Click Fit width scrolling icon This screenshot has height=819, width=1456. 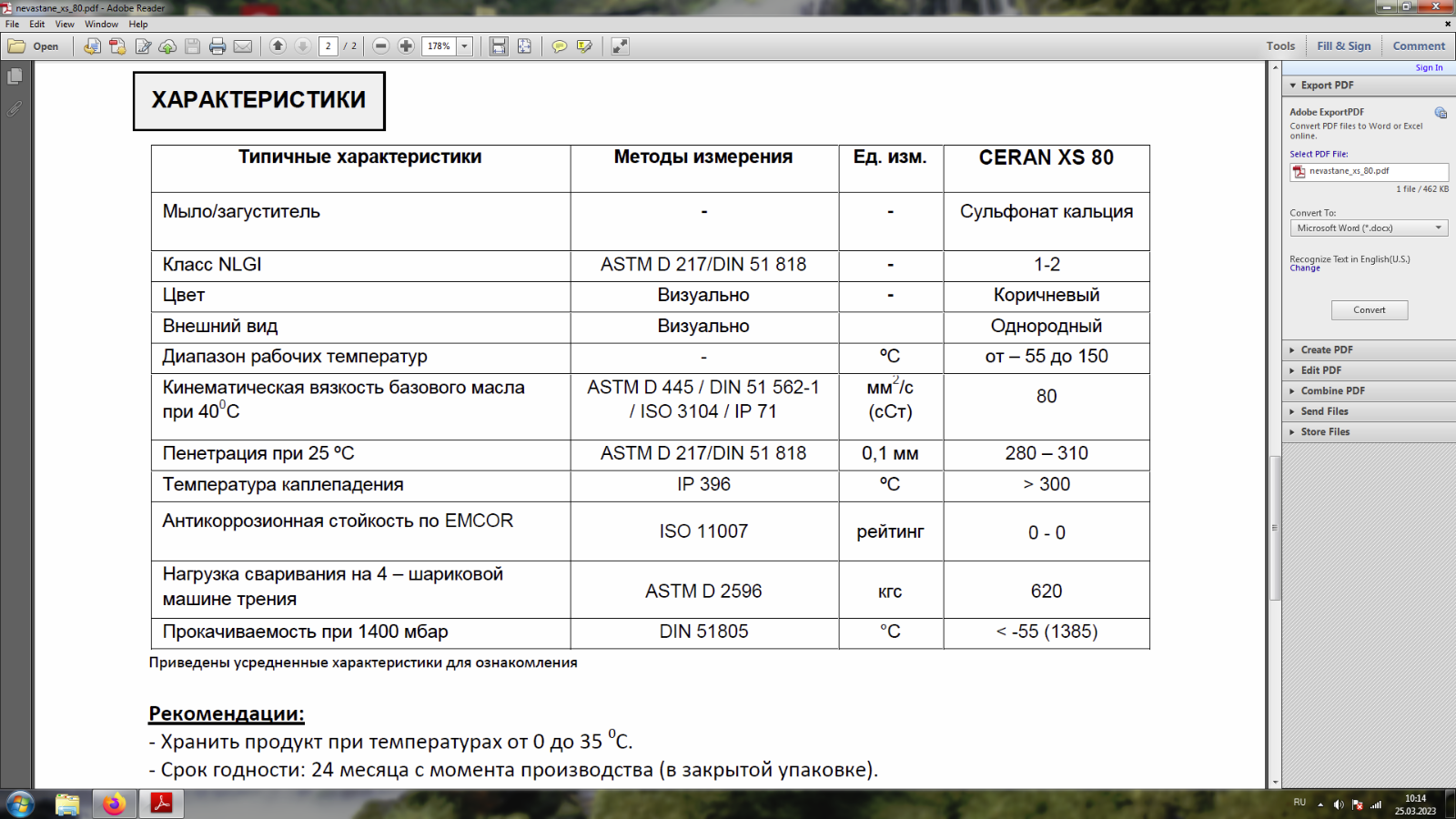[499, 46]
